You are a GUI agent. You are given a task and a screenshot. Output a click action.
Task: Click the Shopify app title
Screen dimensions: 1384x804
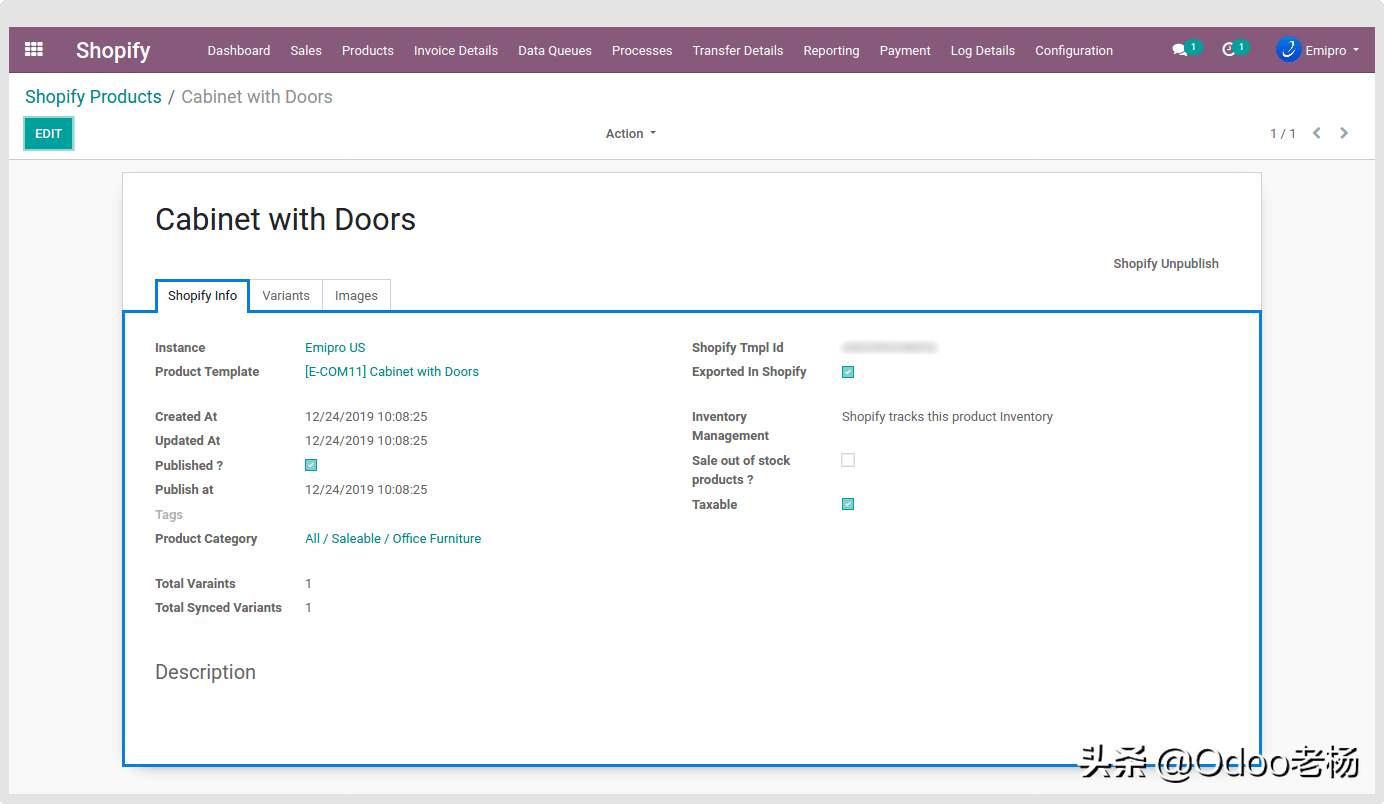(x=113, y=50)
